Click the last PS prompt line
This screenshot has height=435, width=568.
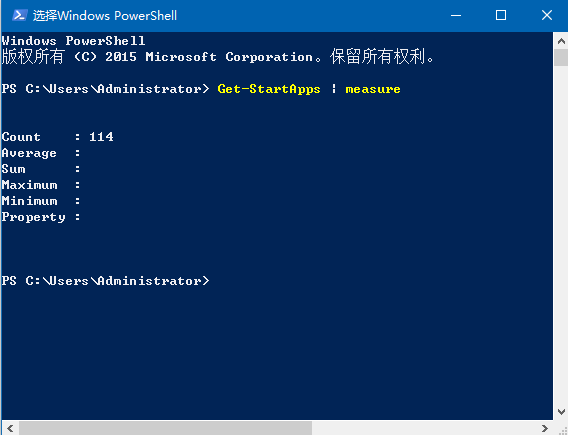105,281
